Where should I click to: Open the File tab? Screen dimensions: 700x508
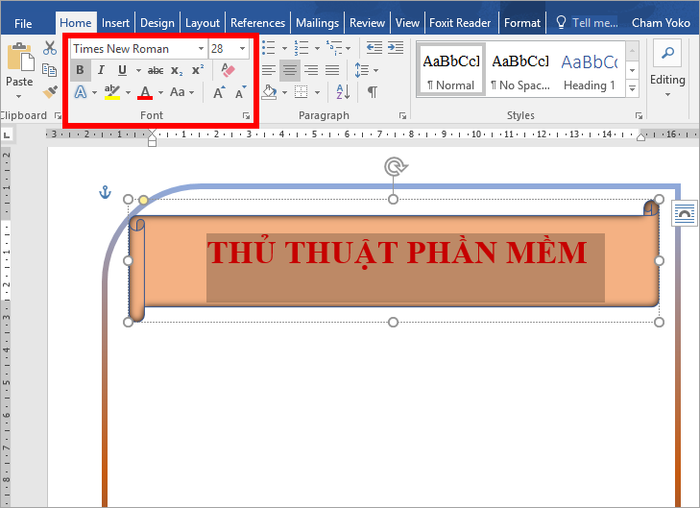[x=23, y=23]
